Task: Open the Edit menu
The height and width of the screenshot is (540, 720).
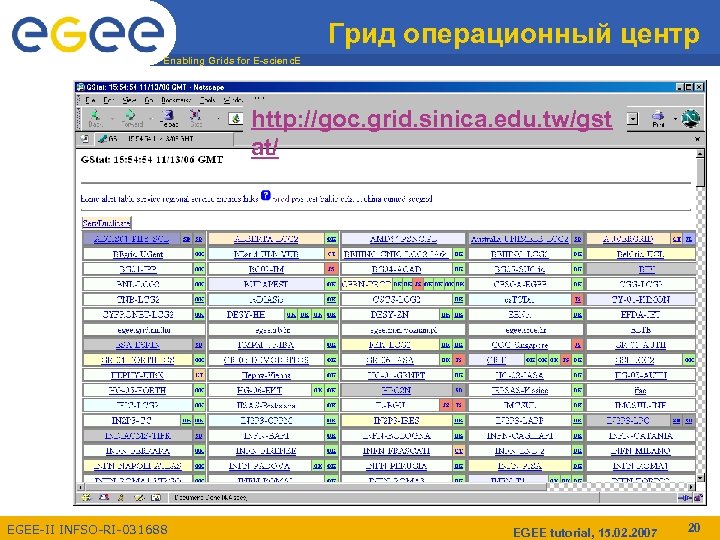Action: pyautogui.click(x=108, y=100)
